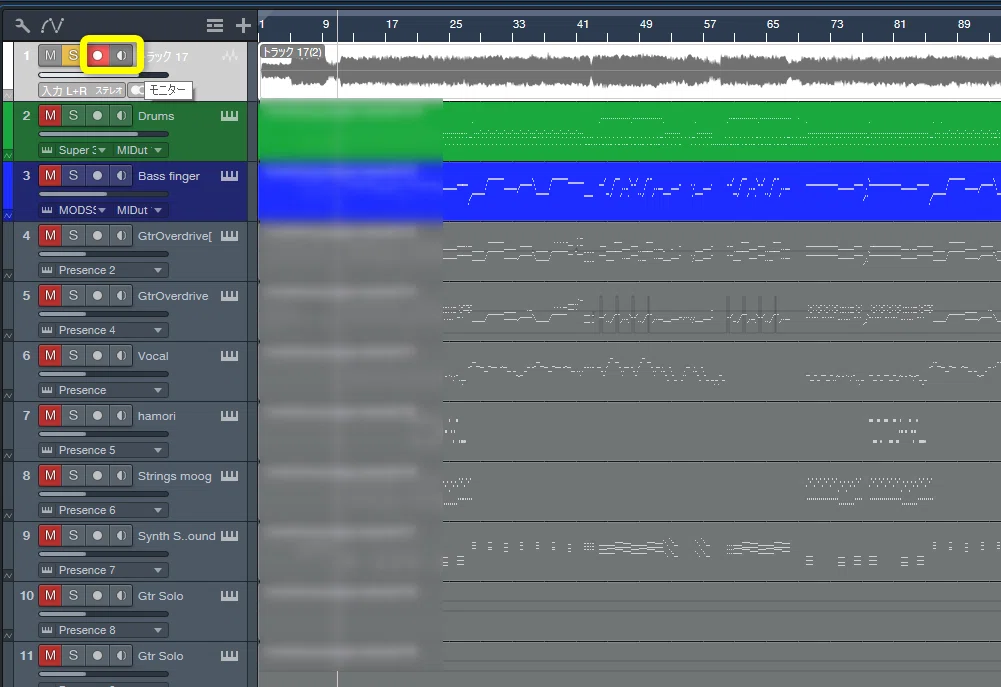Unmute track 11 Gtr Solo

click(50, 656)
